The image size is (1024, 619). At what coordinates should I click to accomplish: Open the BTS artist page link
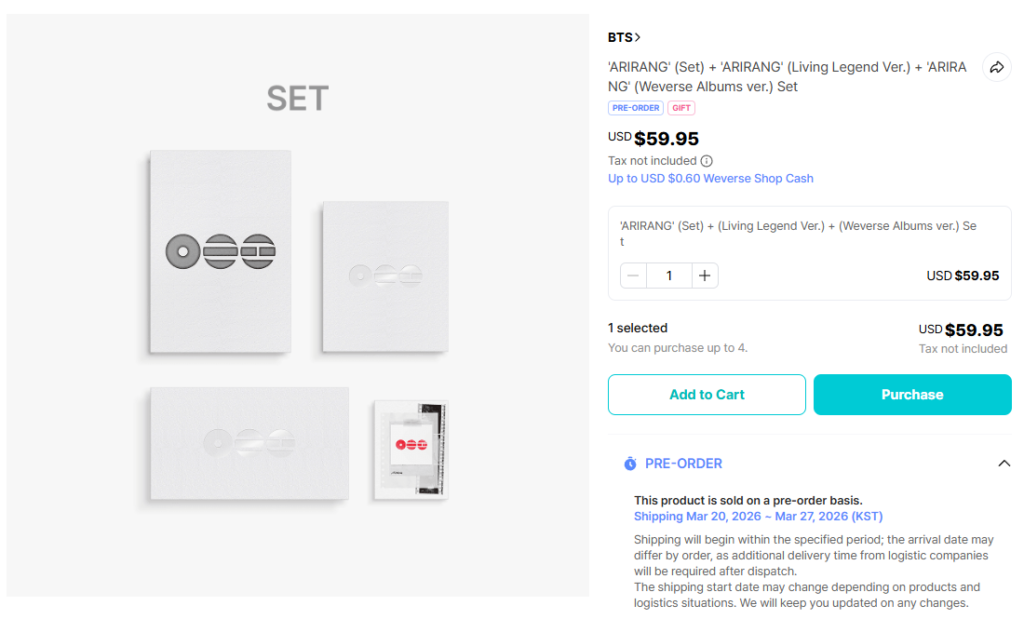624,37
